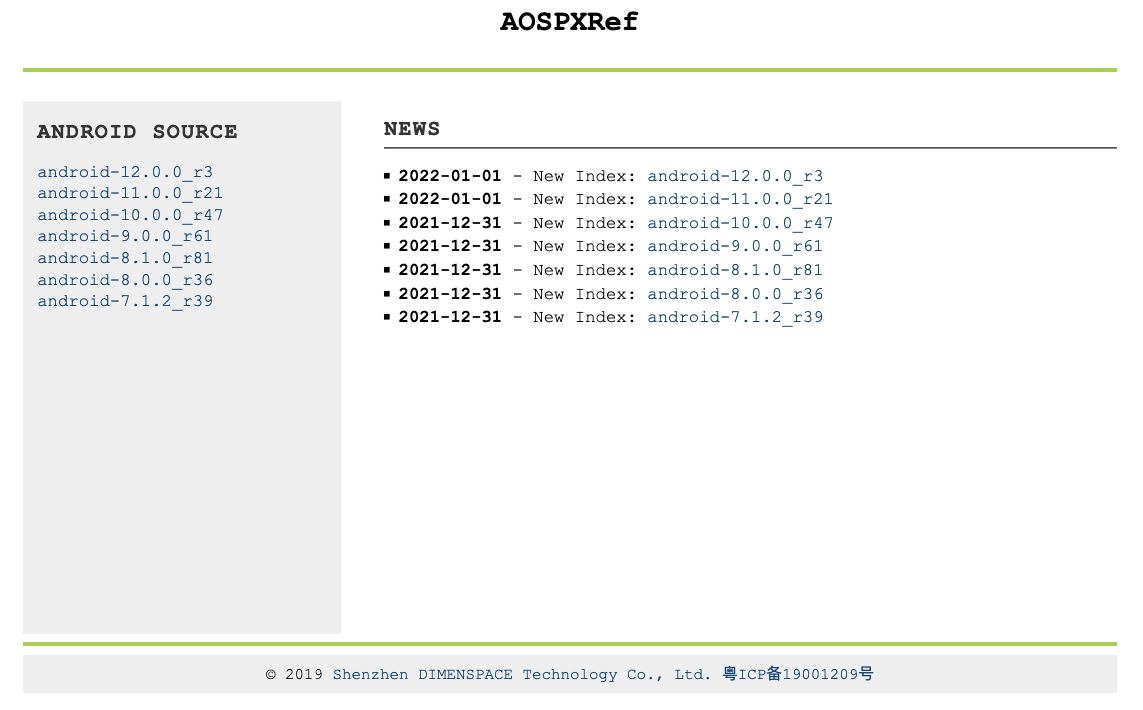Open android-11.0.0_r21 in Android Source sidebar
The image size is (1143, 710).
[x=130, y=193]
